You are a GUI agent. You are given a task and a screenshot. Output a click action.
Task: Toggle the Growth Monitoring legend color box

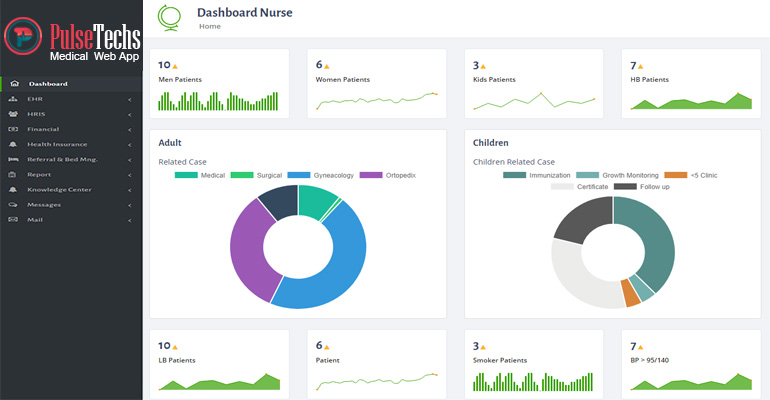pos(587,175)
